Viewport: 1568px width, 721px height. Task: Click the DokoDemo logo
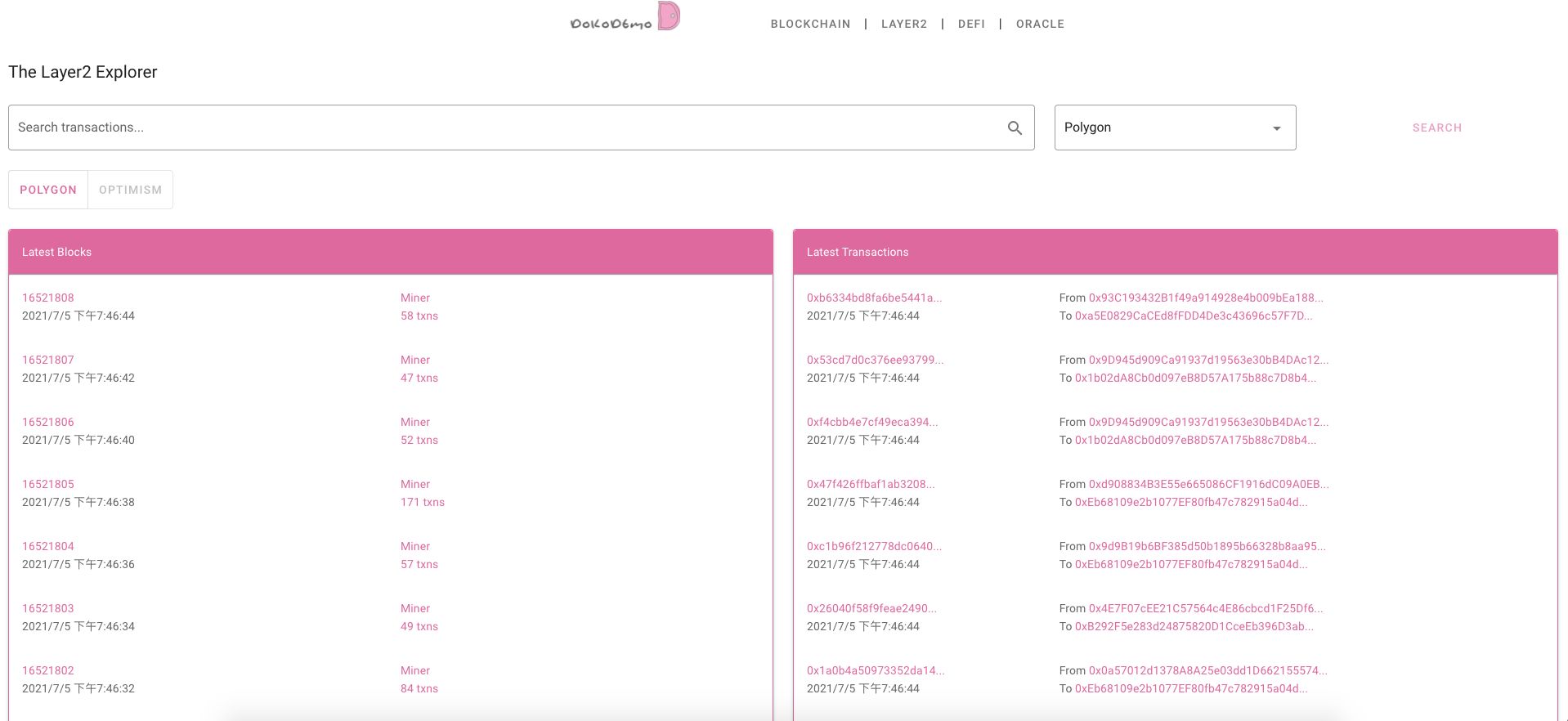click(625, 16)
